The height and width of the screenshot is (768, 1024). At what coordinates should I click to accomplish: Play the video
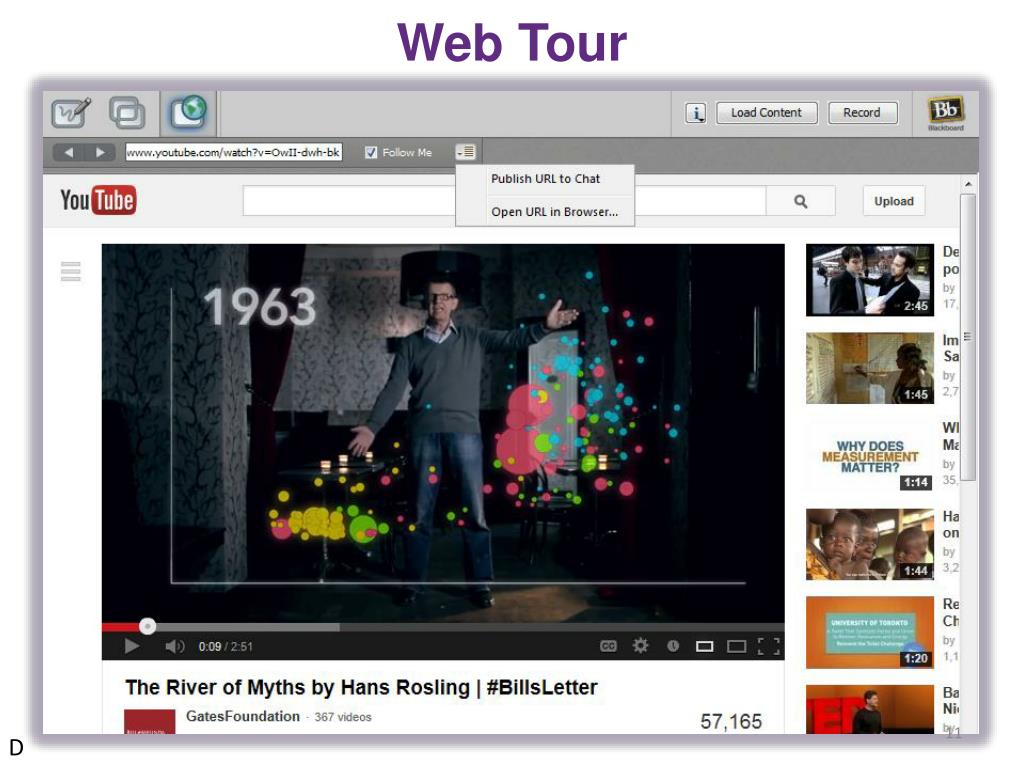131,646
